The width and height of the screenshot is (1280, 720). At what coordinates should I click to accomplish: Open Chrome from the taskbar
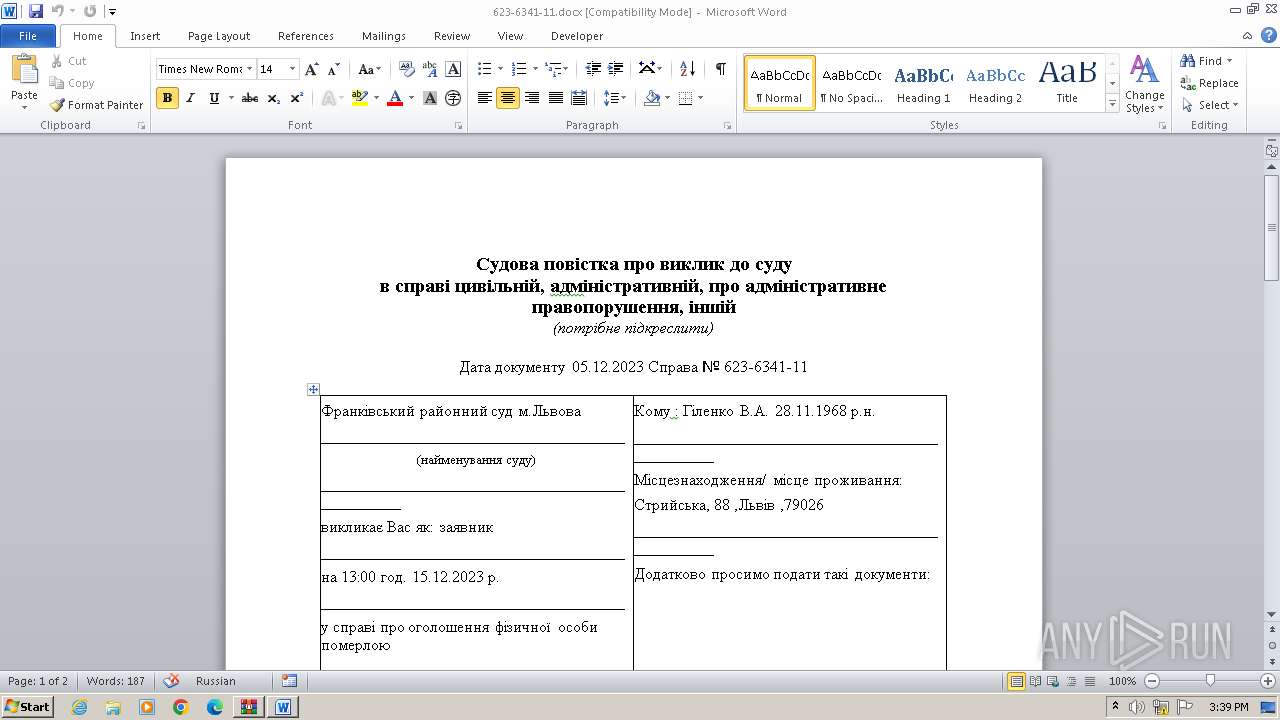point(181,707)
